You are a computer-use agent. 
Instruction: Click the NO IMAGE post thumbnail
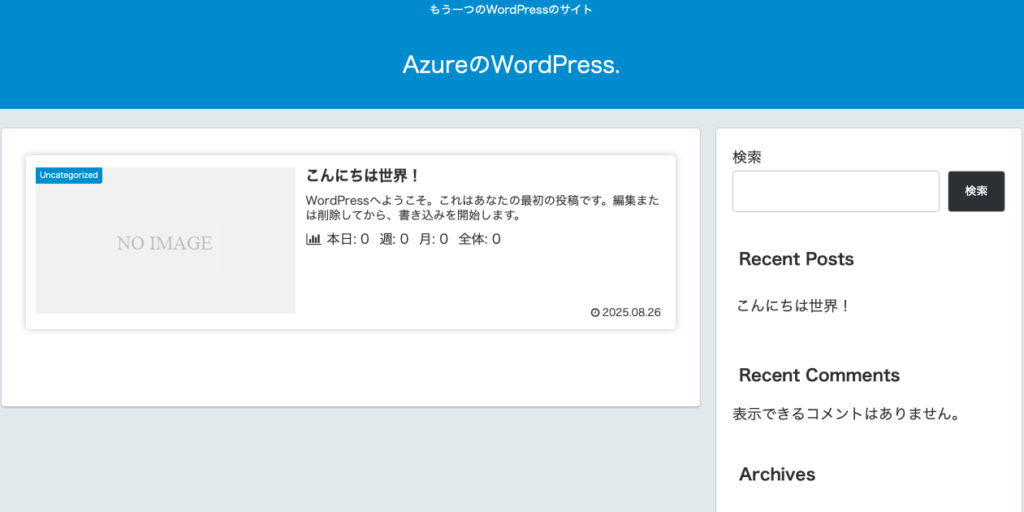pyautogui.click(x=165, y=240)
